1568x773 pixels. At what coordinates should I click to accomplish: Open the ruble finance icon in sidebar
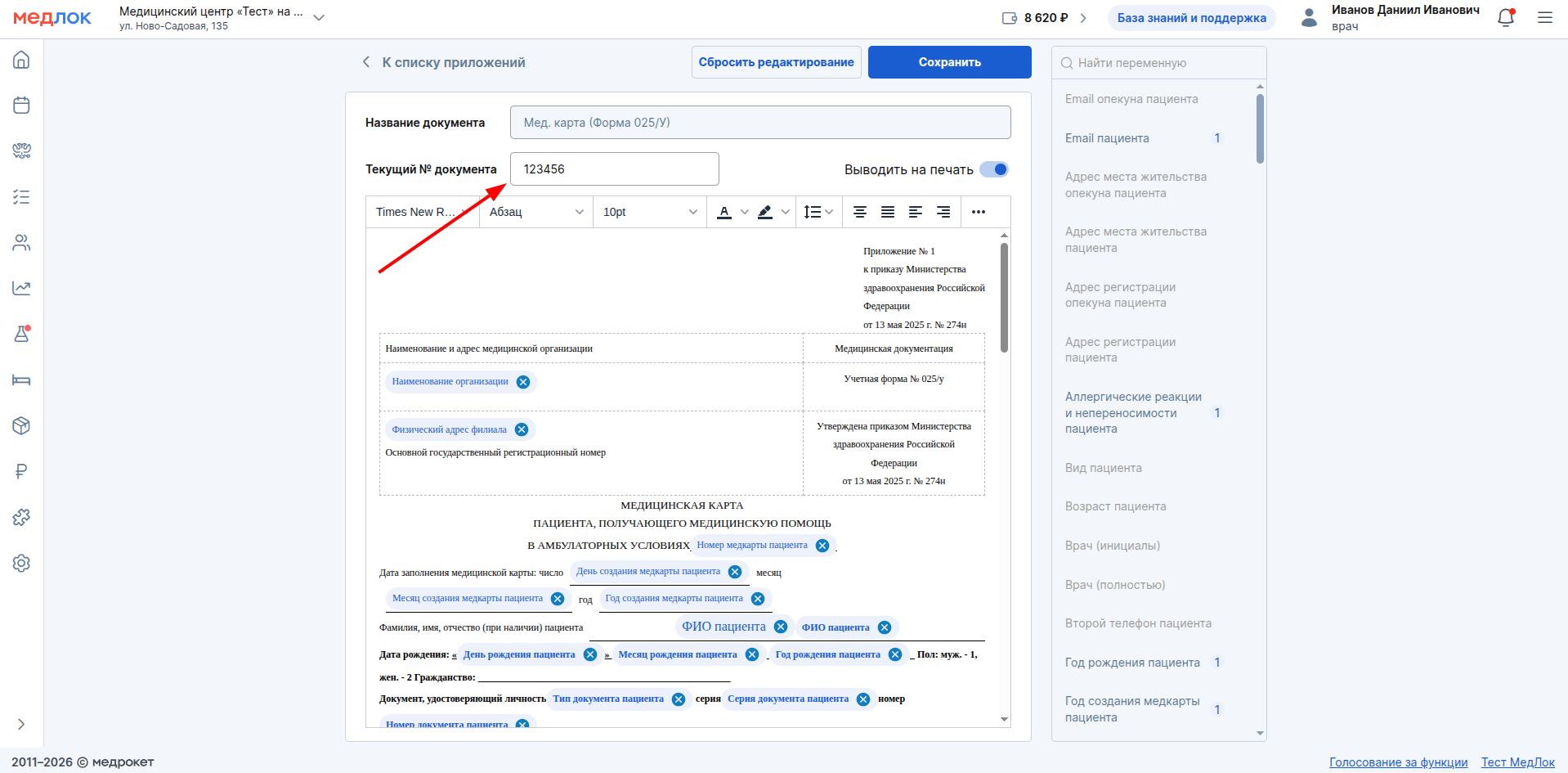[x=22, y=471]
